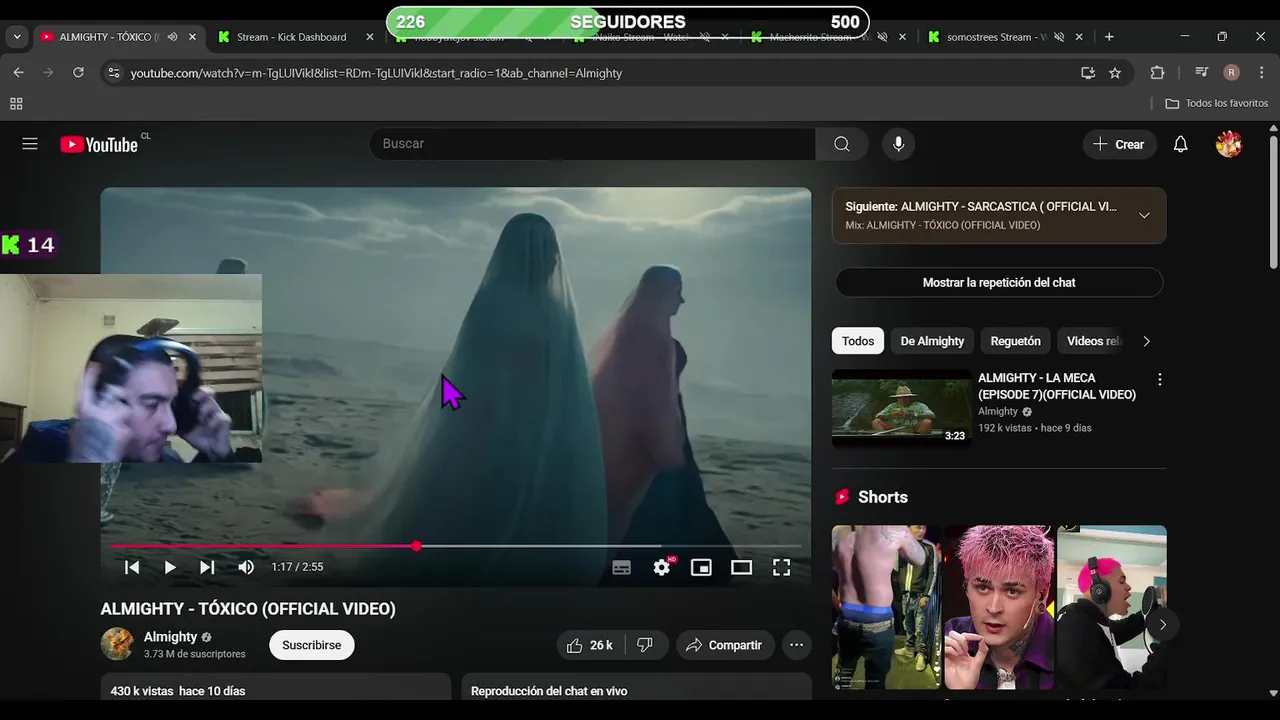
Task: View site information icon
Action: click(113, 73)
